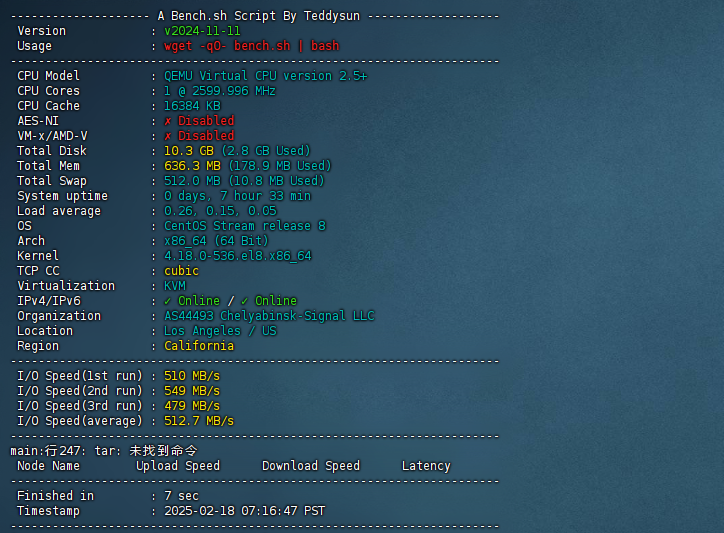
Task: Click the TCP CC value cubic
Action: click(181, 271)
